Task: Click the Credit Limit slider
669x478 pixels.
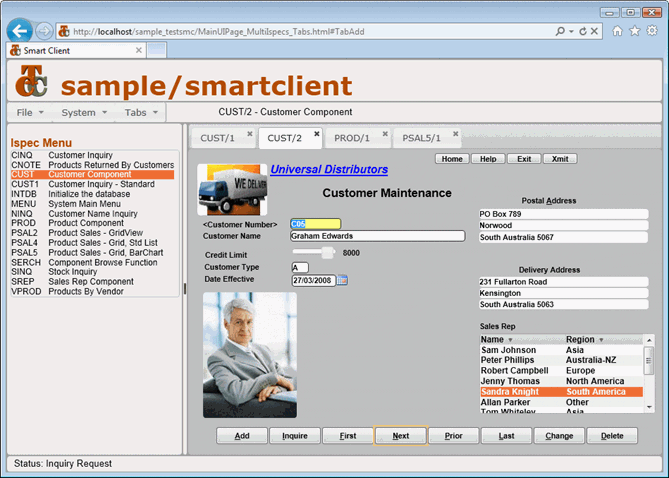Action: (326, 253)
